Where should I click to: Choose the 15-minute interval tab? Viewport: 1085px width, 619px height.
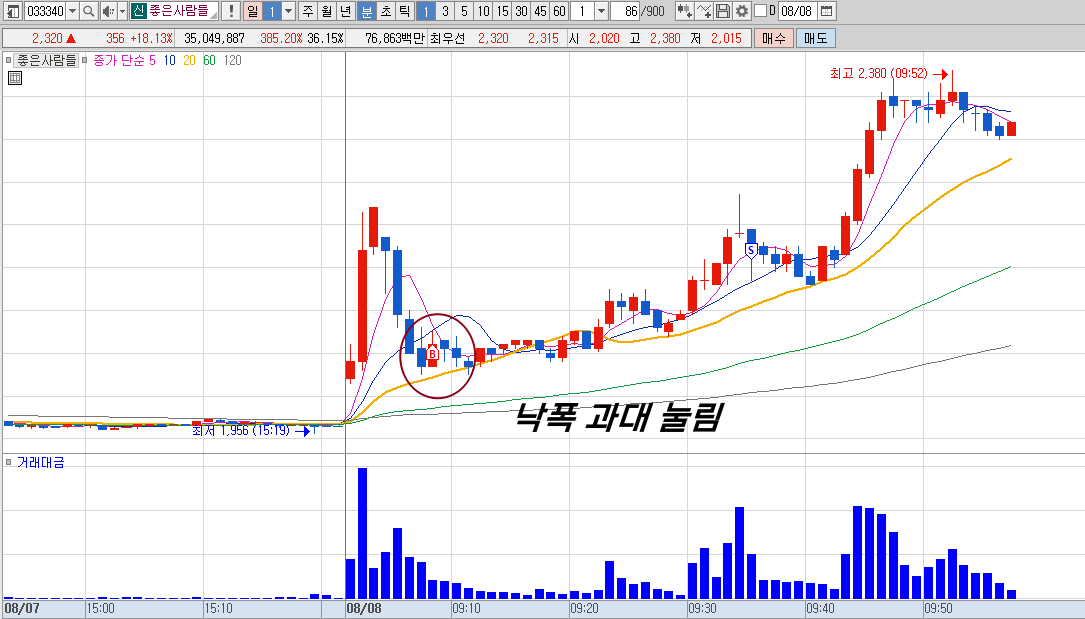click(x=502, y=11)
